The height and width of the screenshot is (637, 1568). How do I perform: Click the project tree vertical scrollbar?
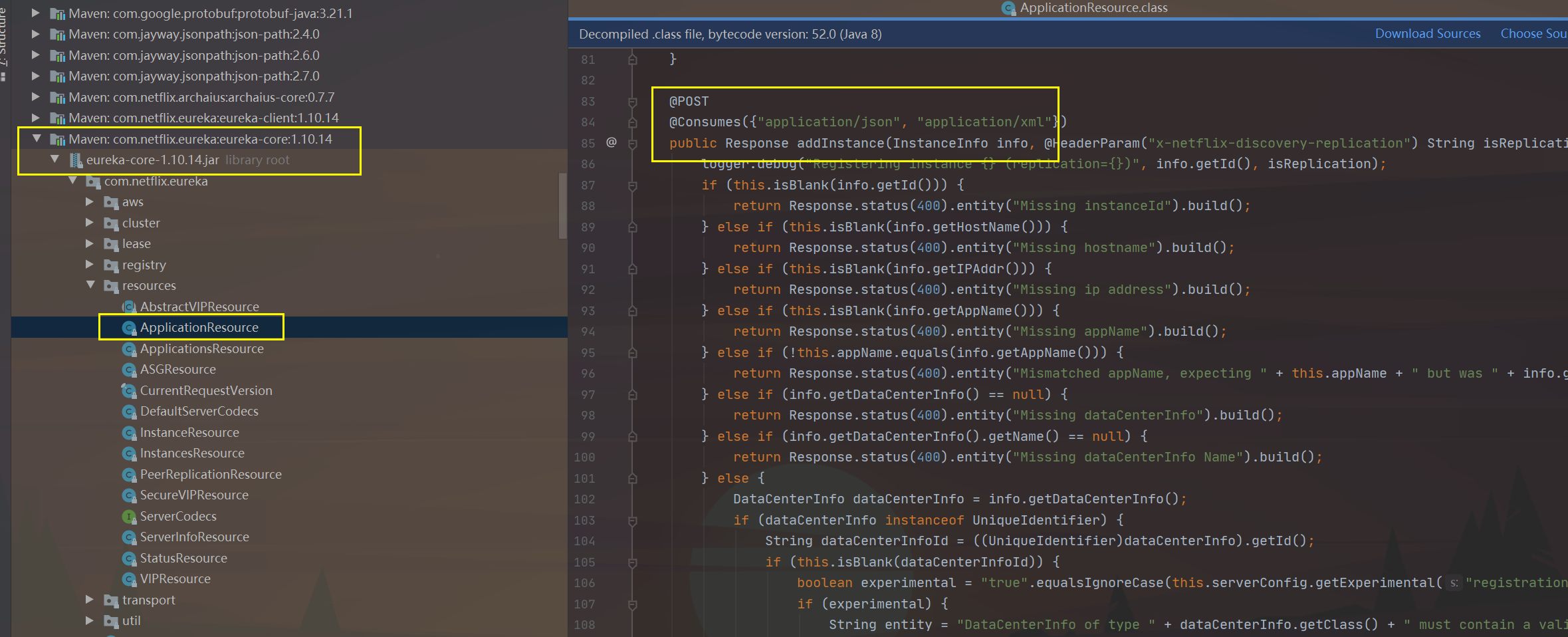click(x=563, y=205)
